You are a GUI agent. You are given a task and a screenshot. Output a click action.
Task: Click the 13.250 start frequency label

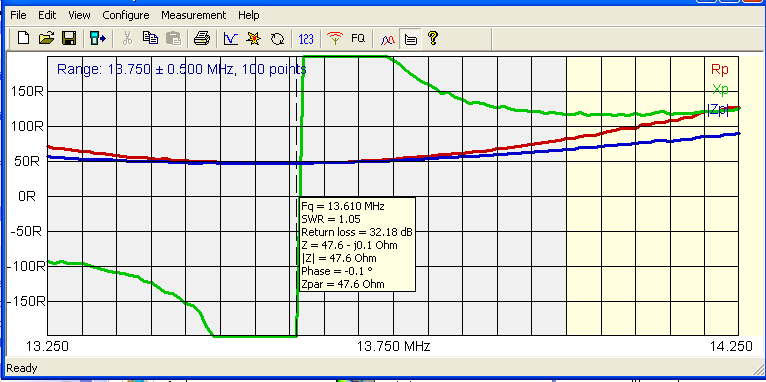(x=47, y=347)
